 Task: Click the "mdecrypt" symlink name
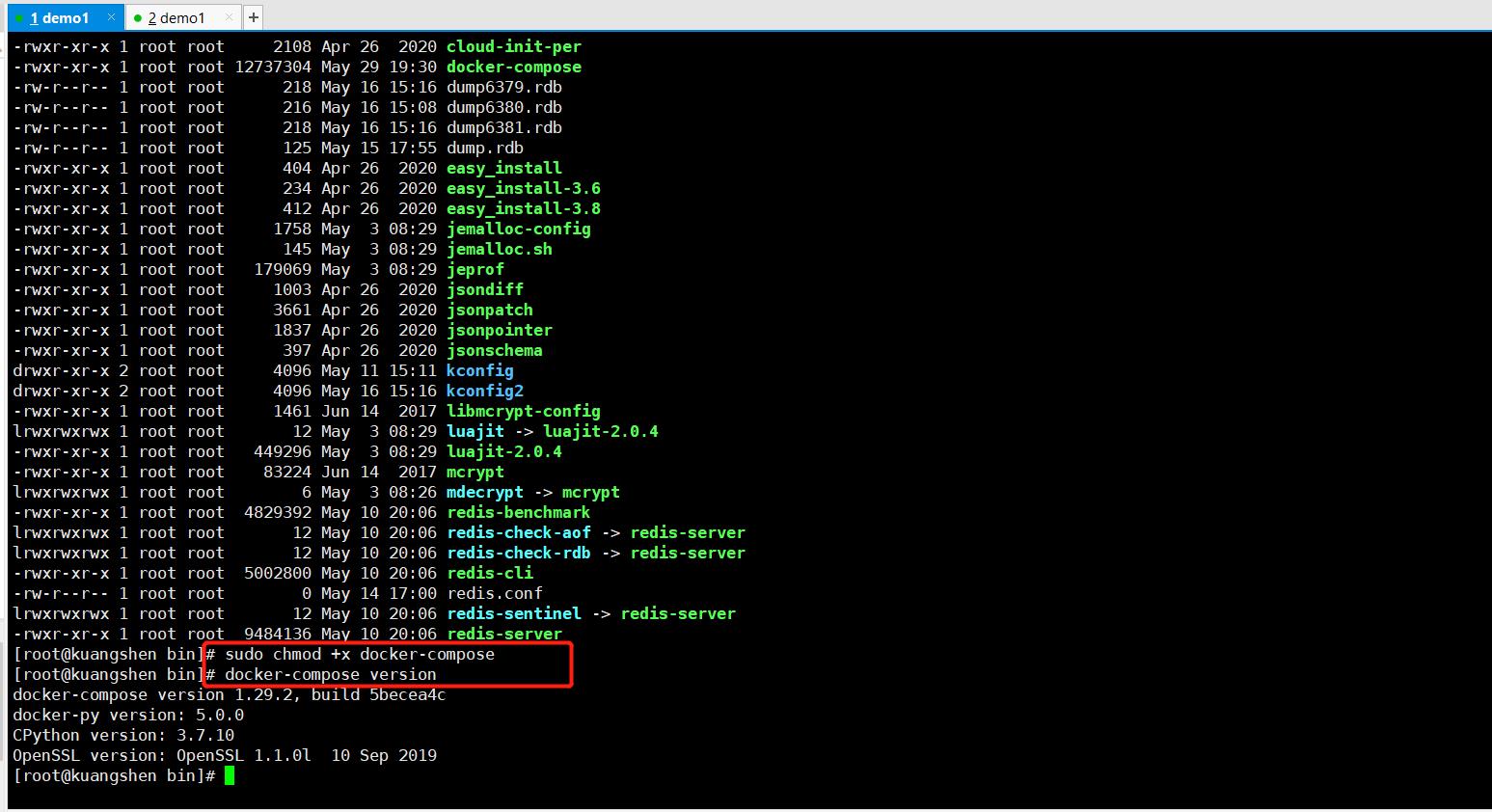tap(485, 492)
